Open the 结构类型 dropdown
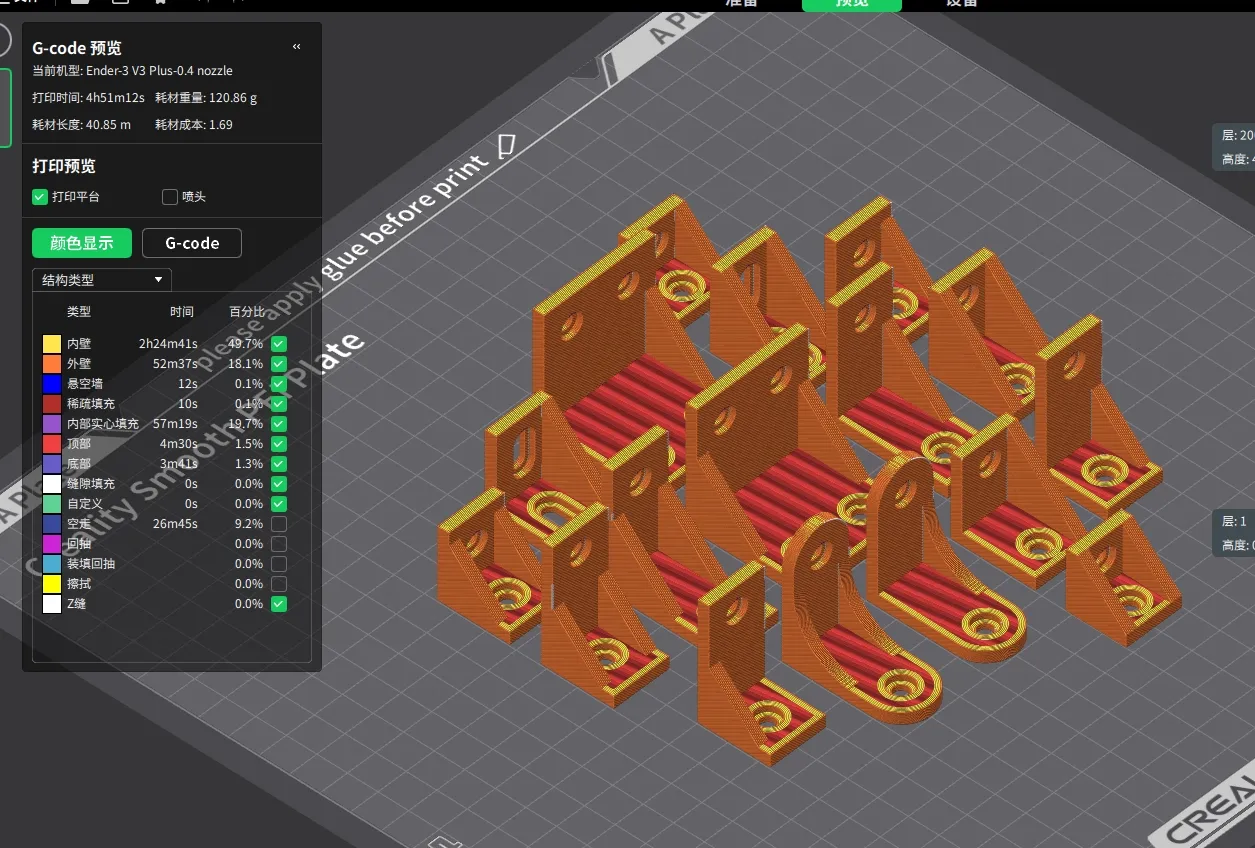 [x=102, y=280]
